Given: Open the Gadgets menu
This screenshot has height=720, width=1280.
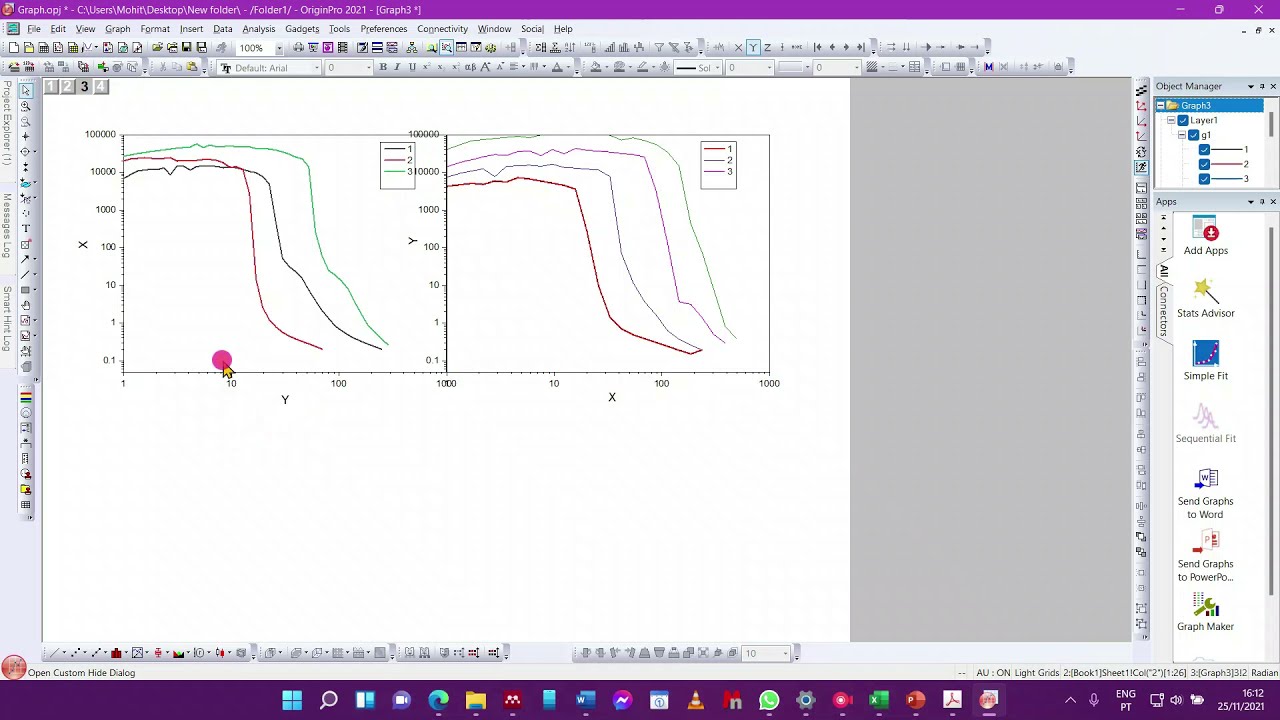Looking at the screenshot, I should click(302, 29).
